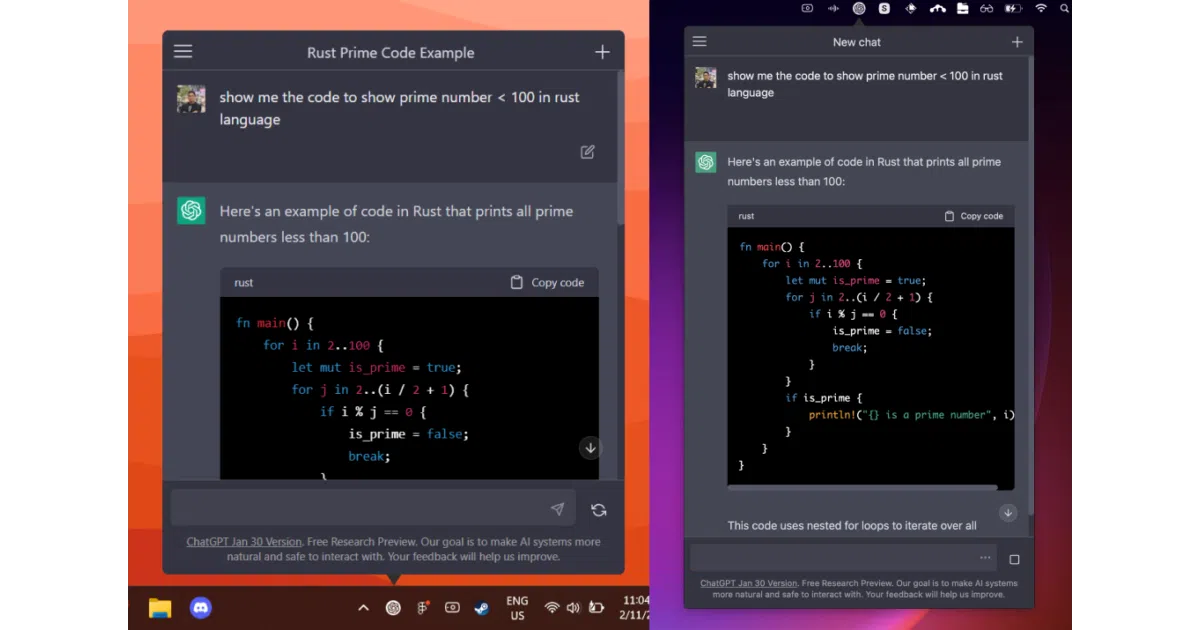Click Wi-Fi icon in macOS menu bar
This screenshot has height=630, width=1200.
coord(1041,8)
